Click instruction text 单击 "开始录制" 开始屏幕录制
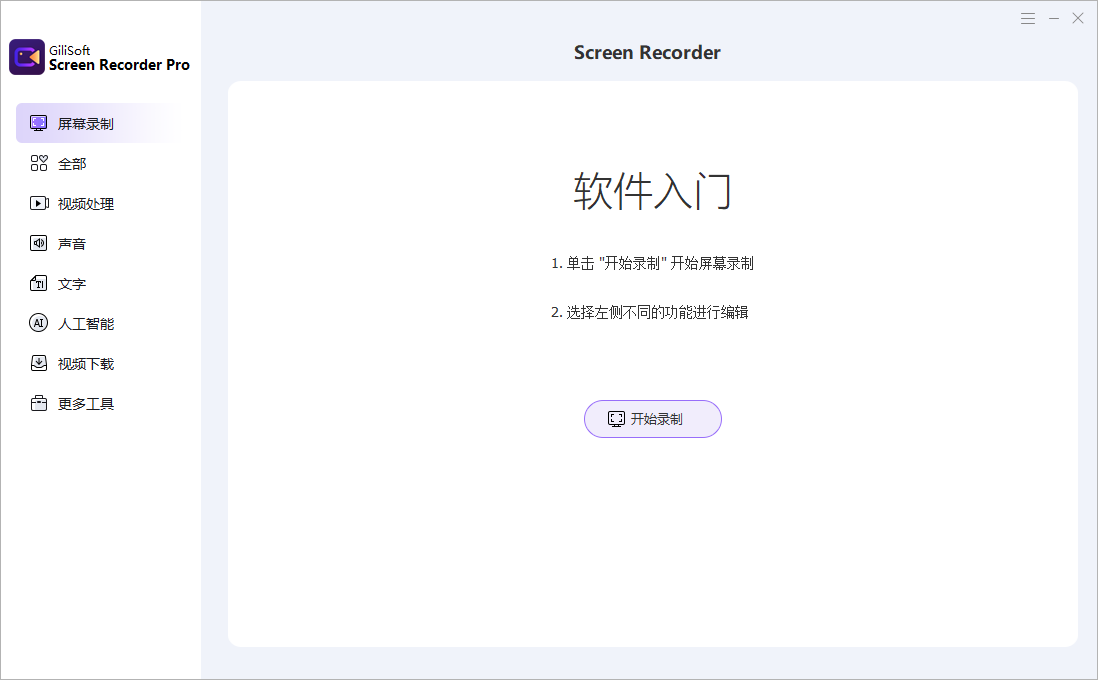 (660, 263)
